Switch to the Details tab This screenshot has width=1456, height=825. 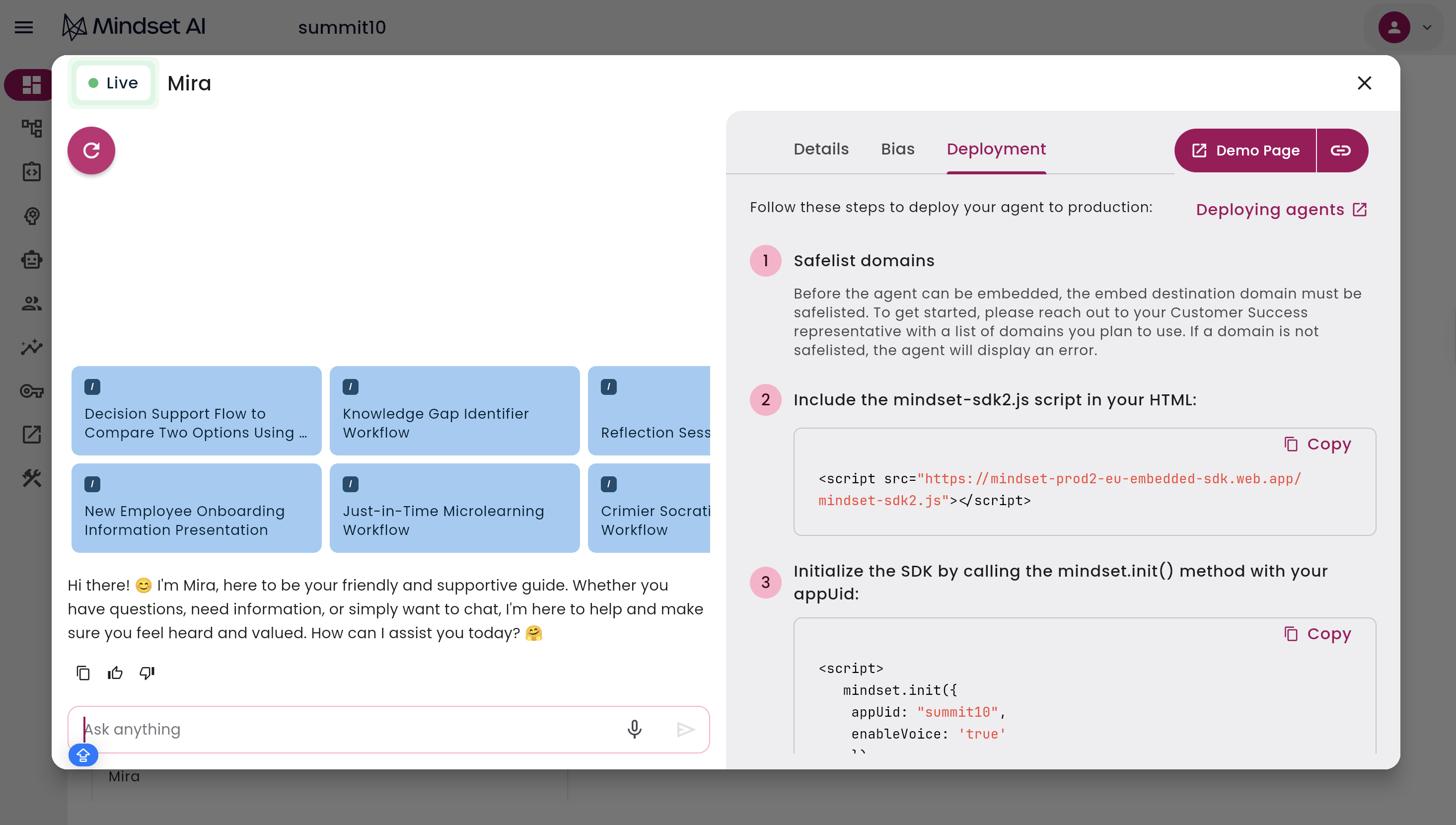[820, 149]
